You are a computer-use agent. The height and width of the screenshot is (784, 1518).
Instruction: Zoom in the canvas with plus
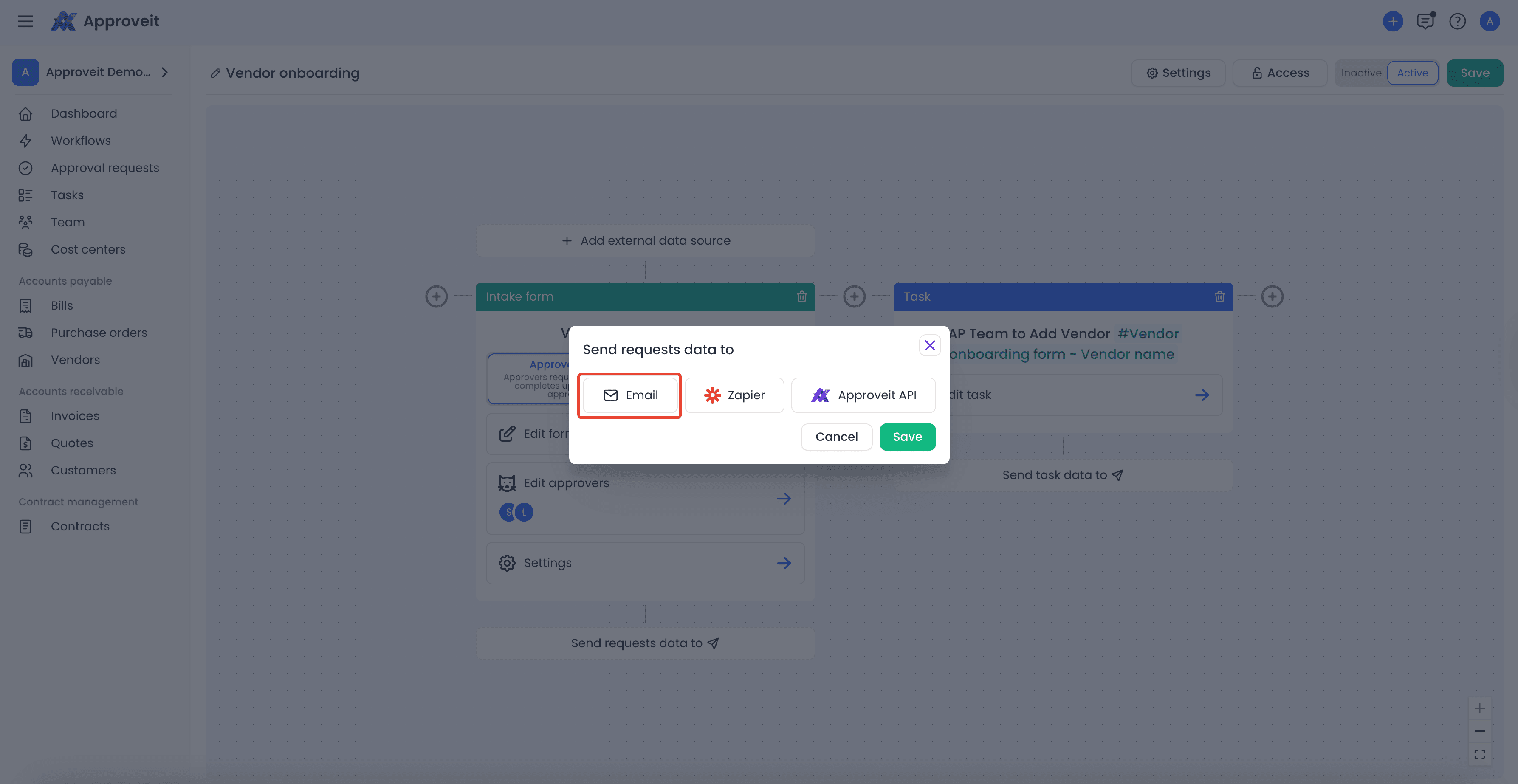point(1479,708)
